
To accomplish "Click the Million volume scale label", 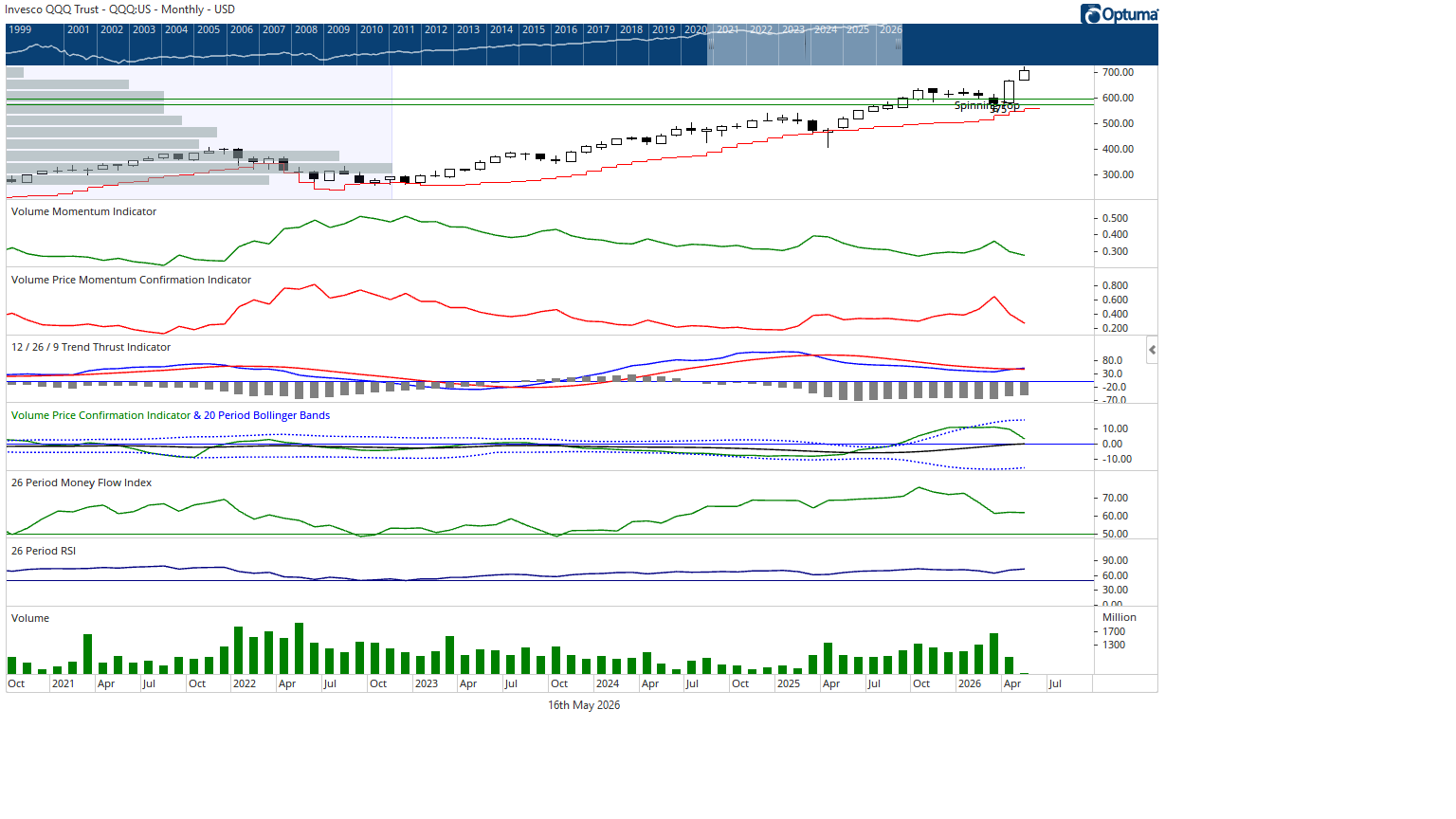I will 1119,617.
